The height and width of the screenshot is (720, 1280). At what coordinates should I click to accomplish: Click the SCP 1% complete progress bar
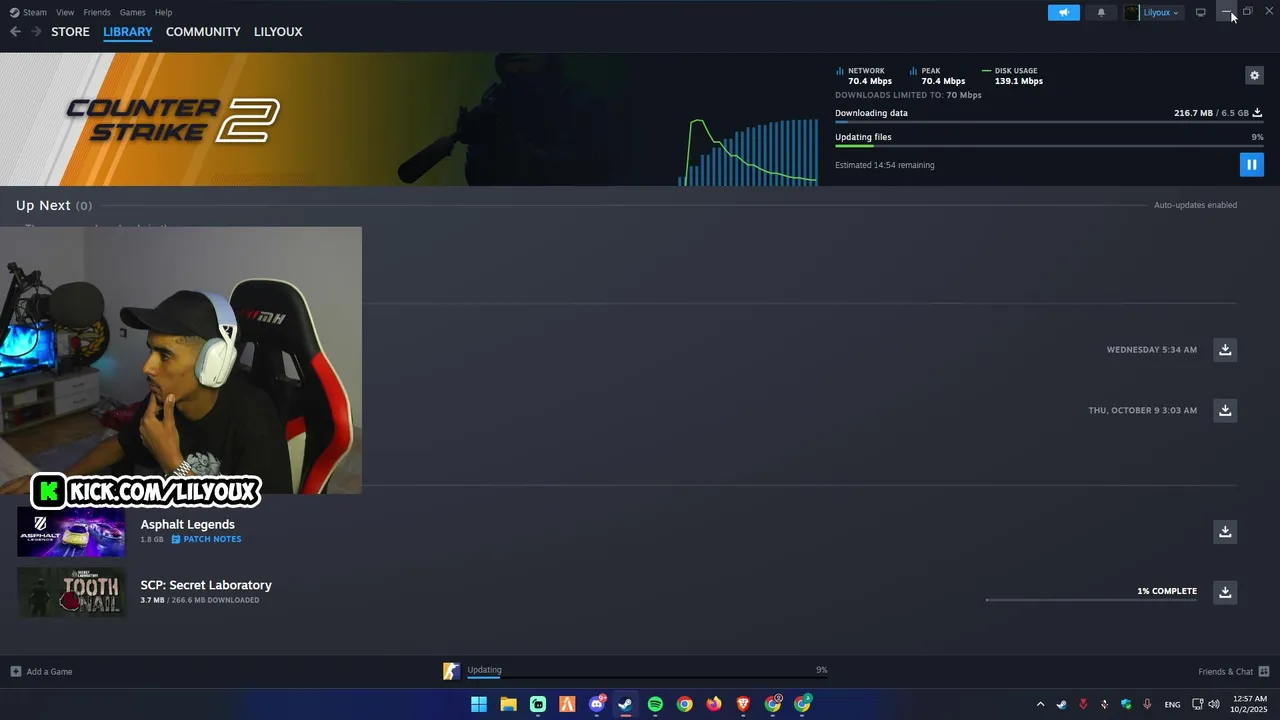[x=1091, y=600]
